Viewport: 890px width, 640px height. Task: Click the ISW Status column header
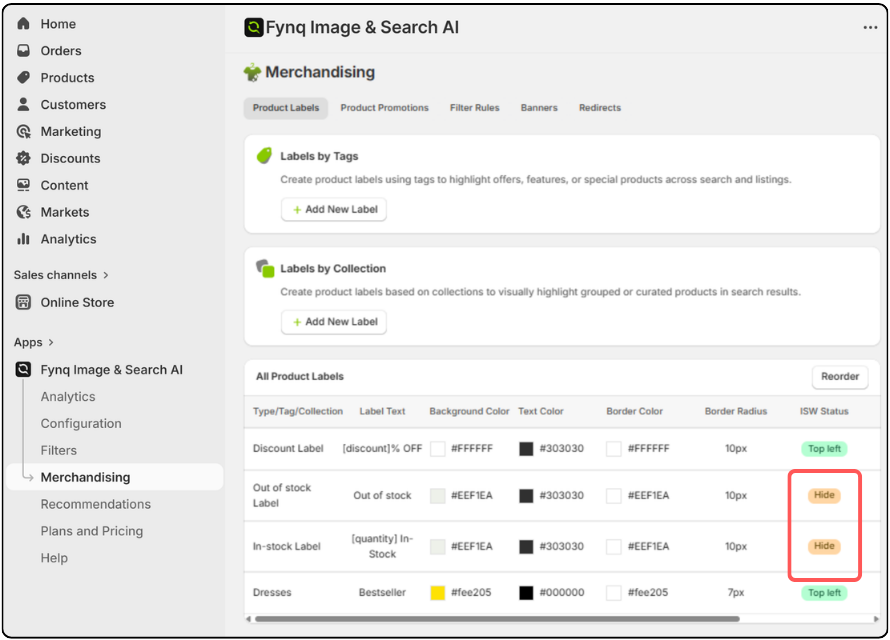point(824,411)
